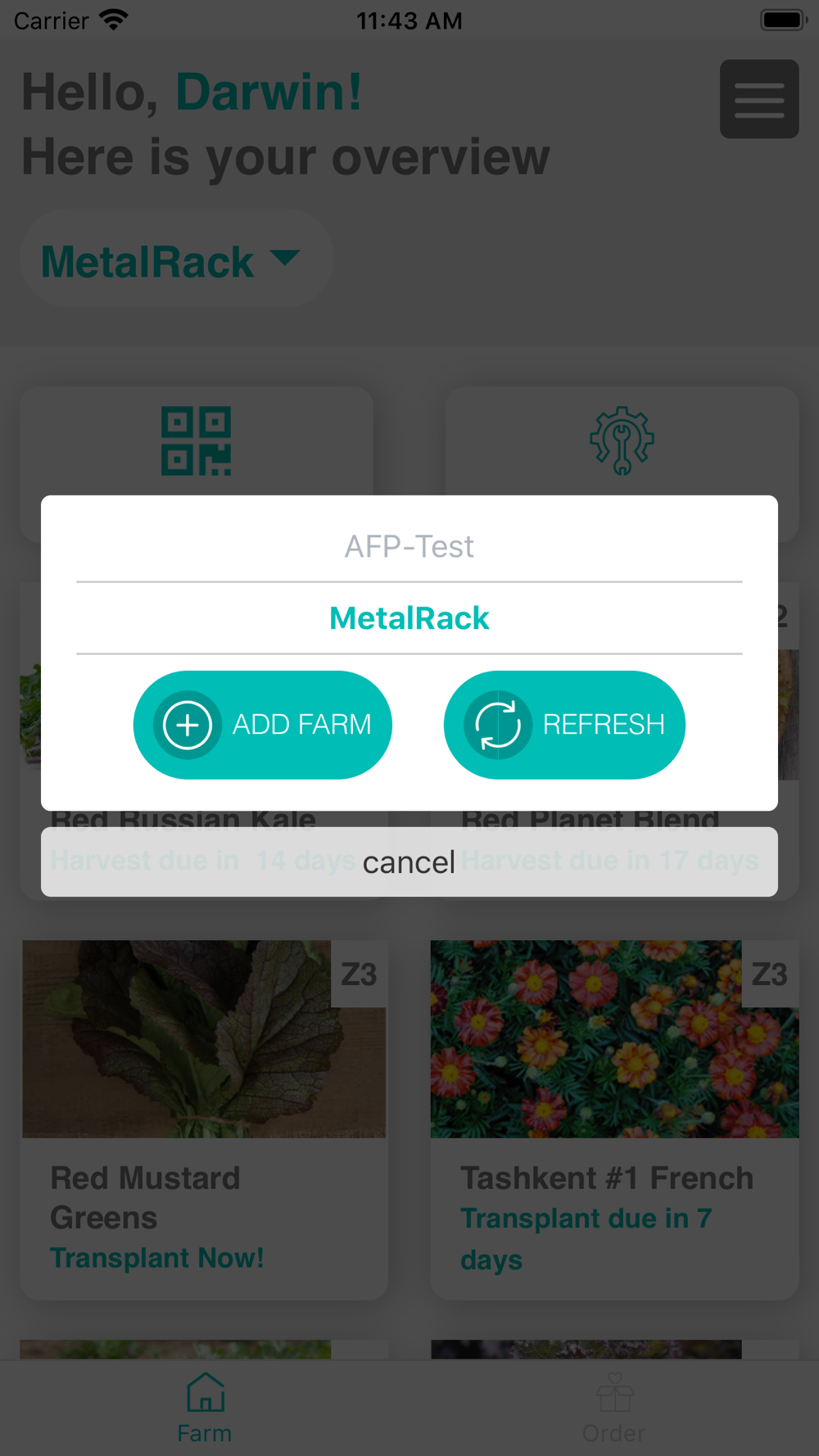Dismiss the dialog with cancel

pos(409,861)
